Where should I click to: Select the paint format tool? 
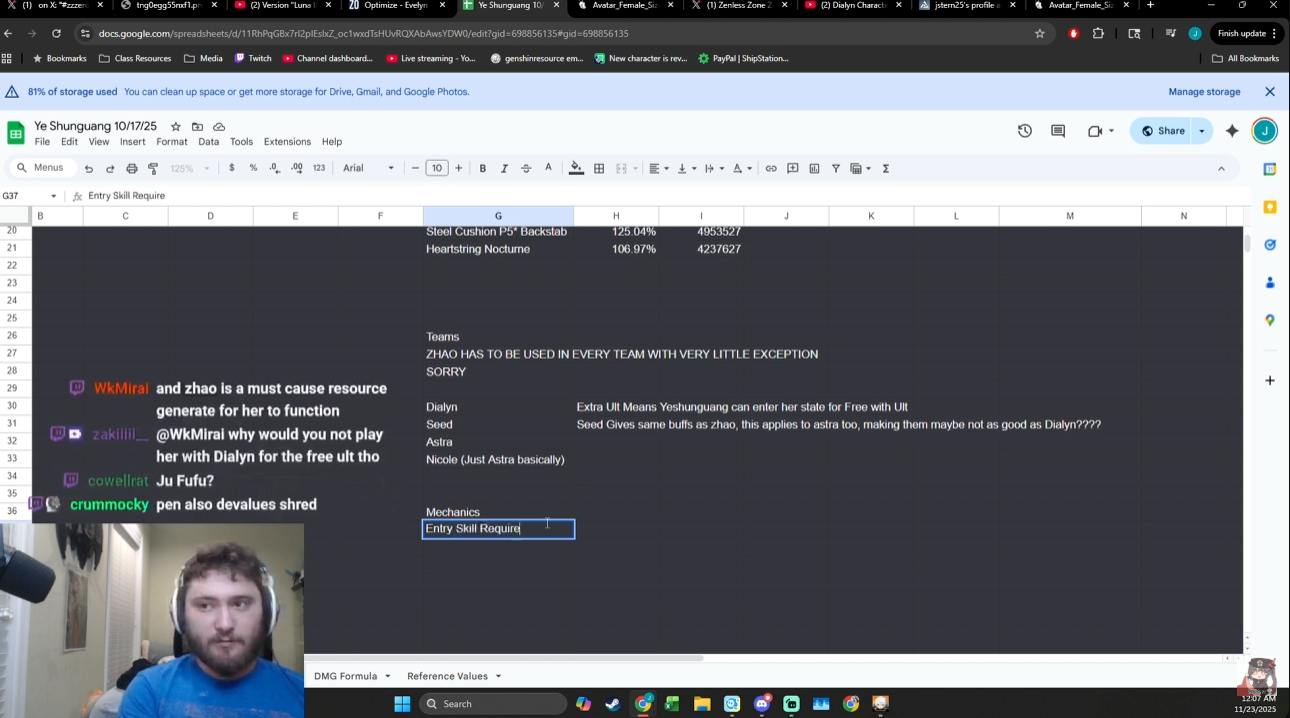153,168
